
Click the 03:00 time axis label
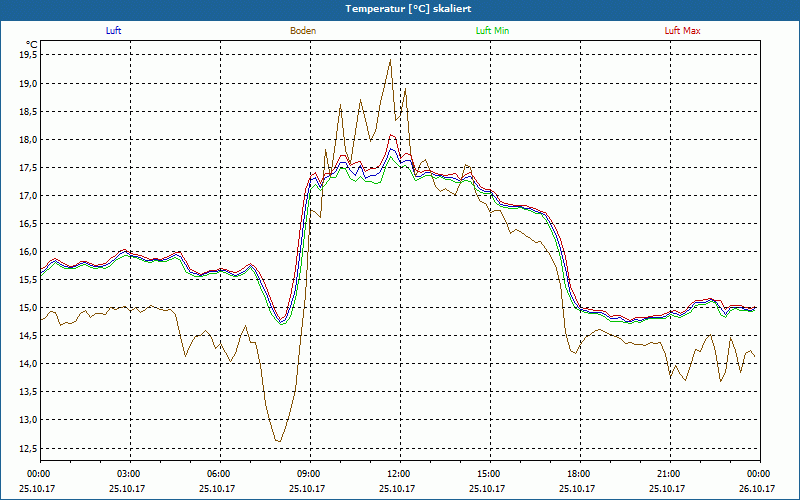(x=128, y=474)
